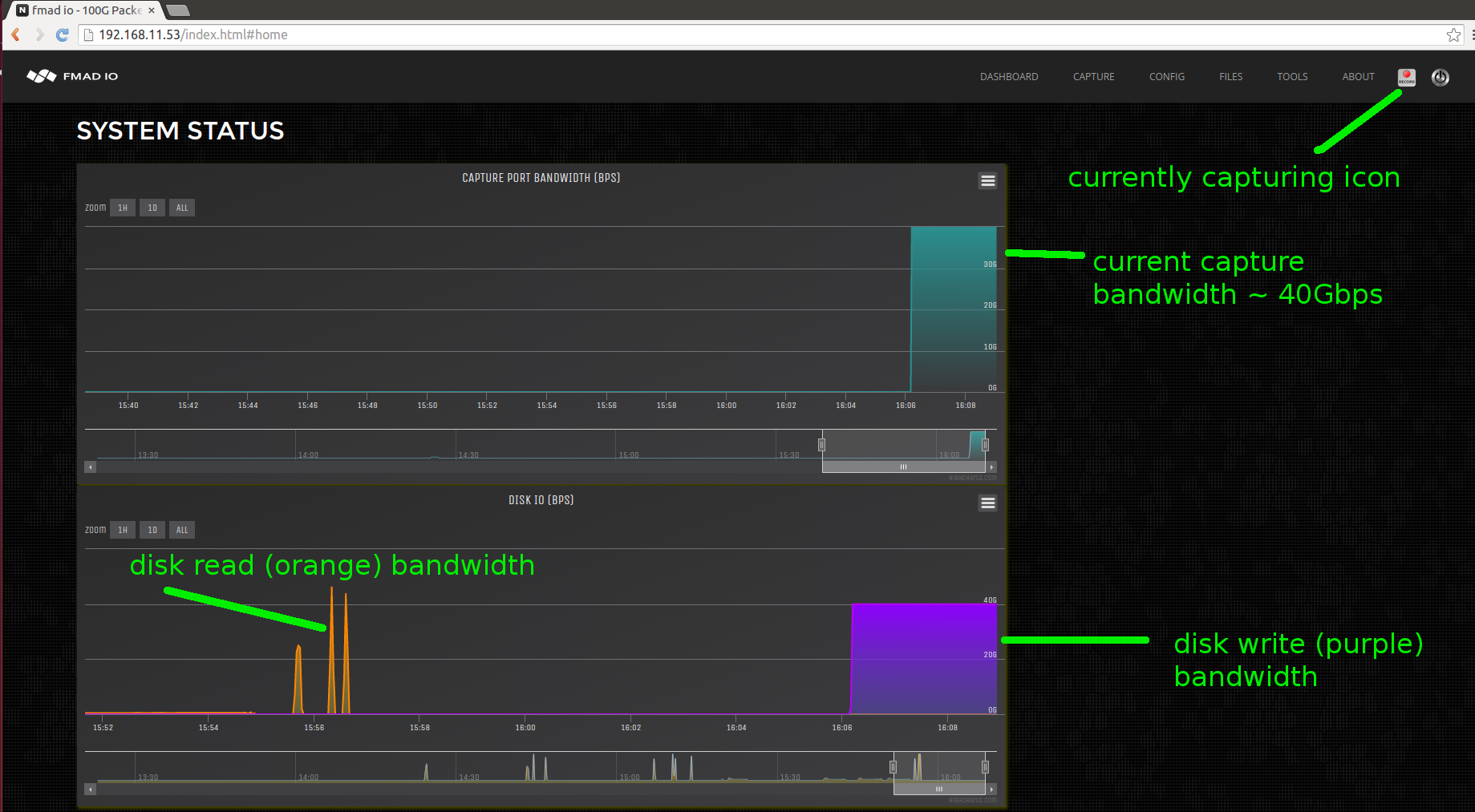Click the Disk IO navigator scrollbar handle

point(938,789)
